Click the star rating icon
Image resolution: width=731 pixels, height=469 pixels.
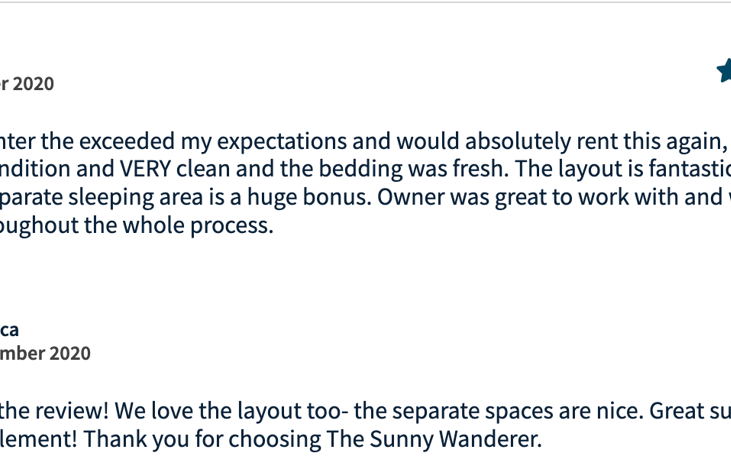pos(724,70)
